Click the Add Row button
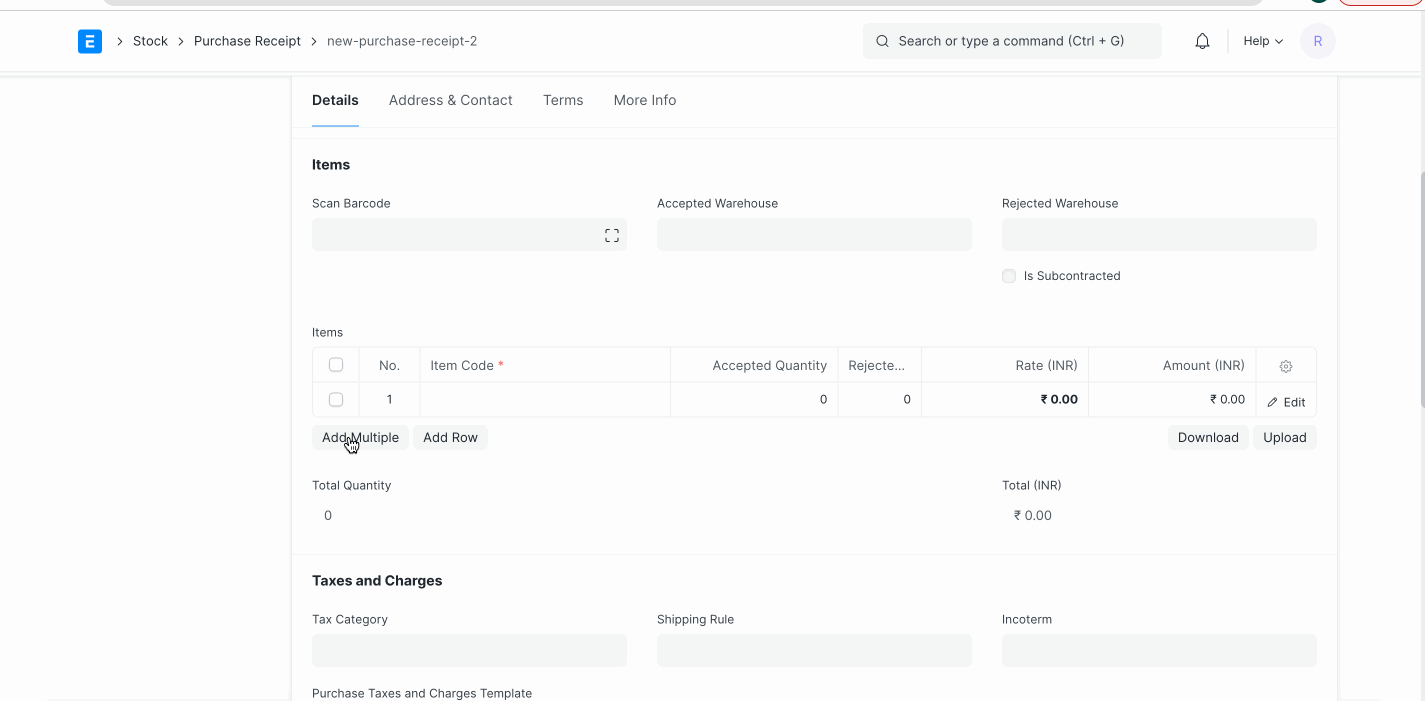 point(450,437)
